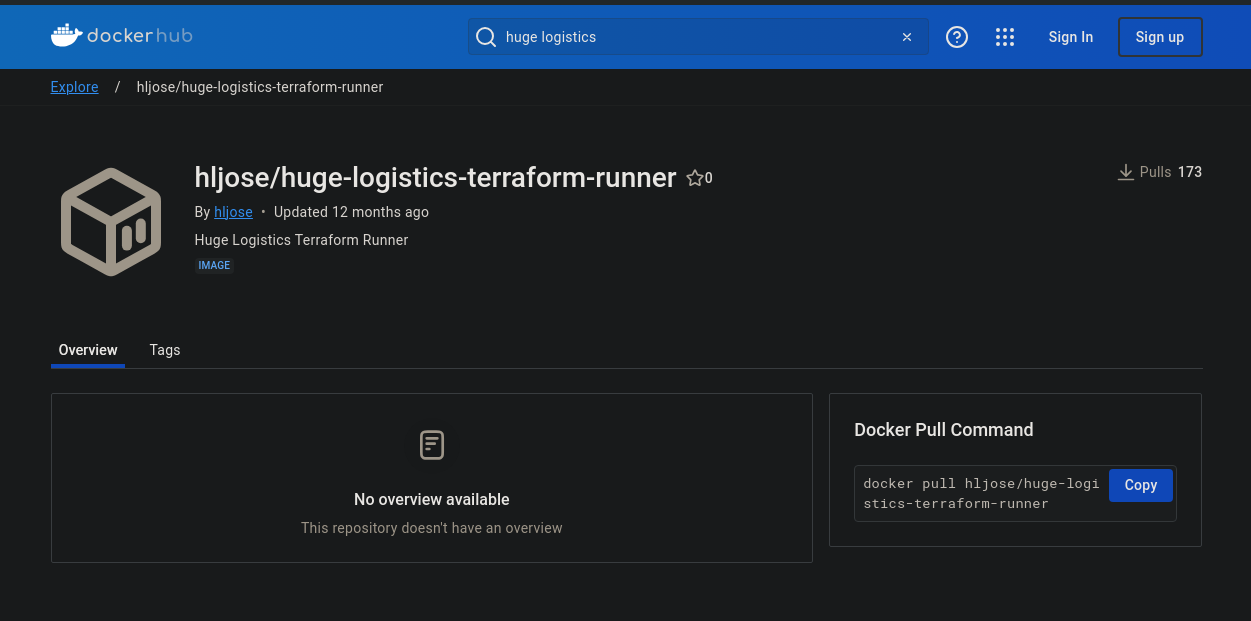Clear the search text with the X

pyautogui.click(x=907, y=37)
